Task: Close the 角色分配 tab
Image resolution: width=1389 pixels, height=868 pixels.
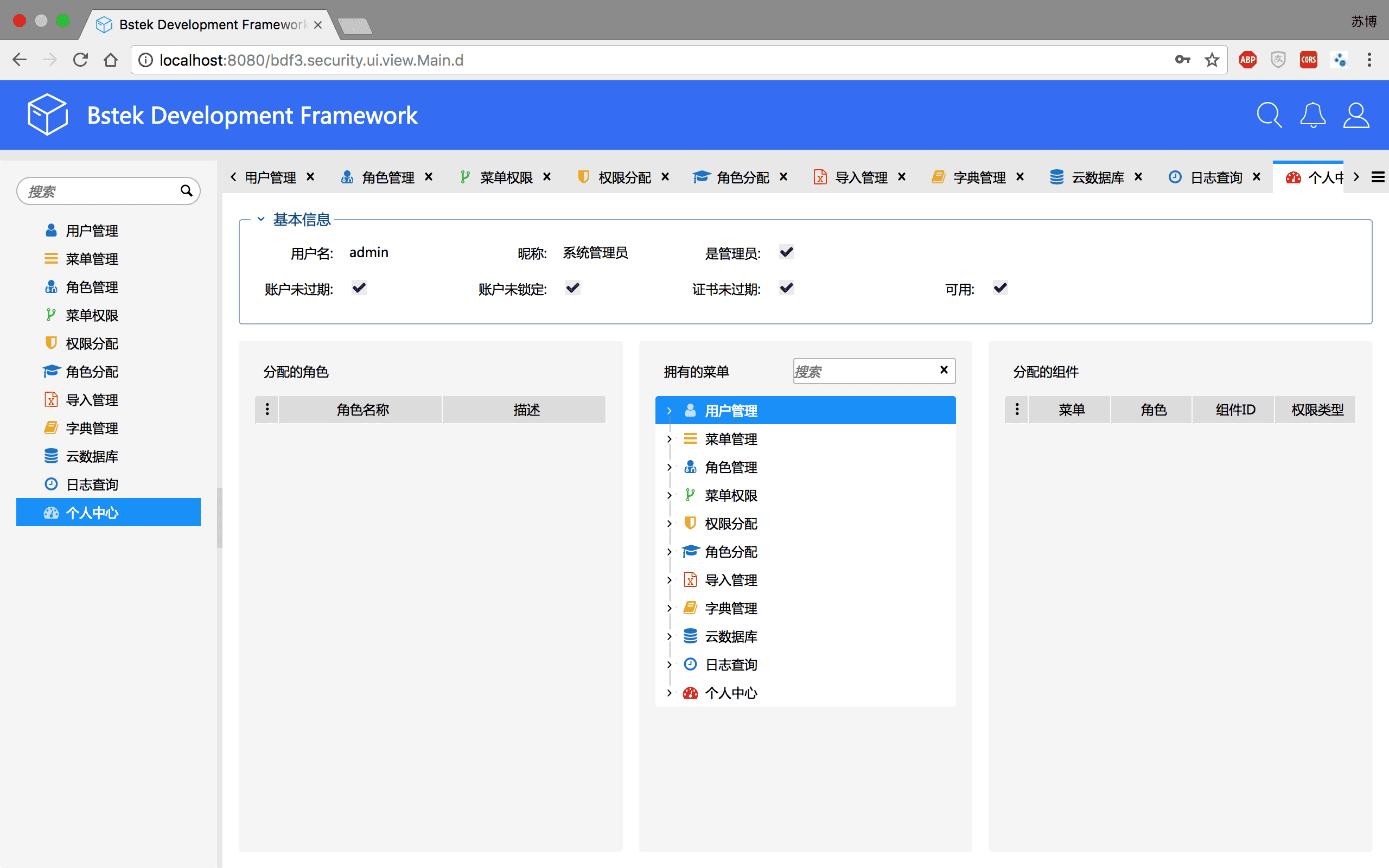Action: coord(783,177)
